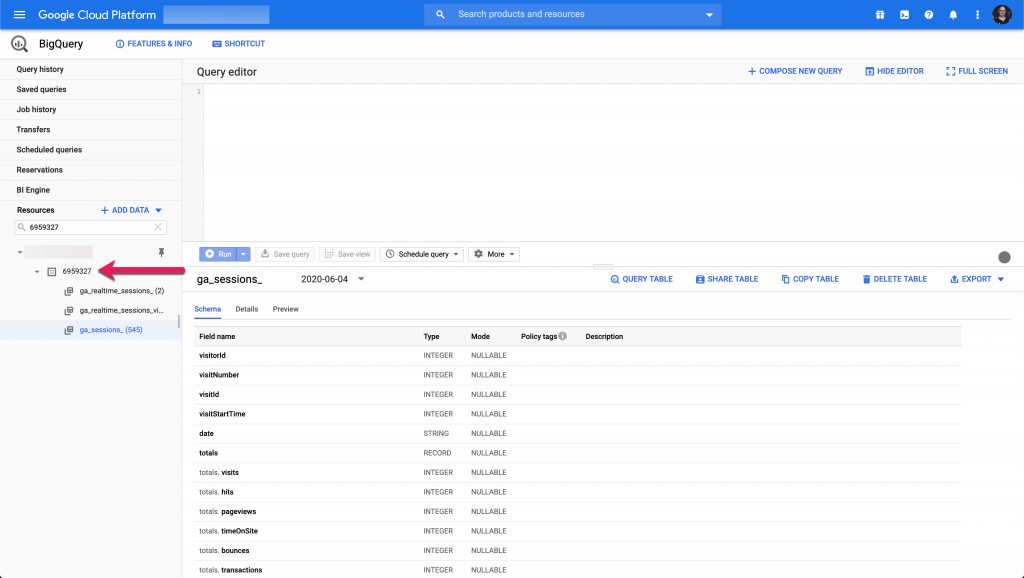Open Scheduled queries in sidebar
The width and height of the screenshot is (1024, 578).
(x=49, y=150)
